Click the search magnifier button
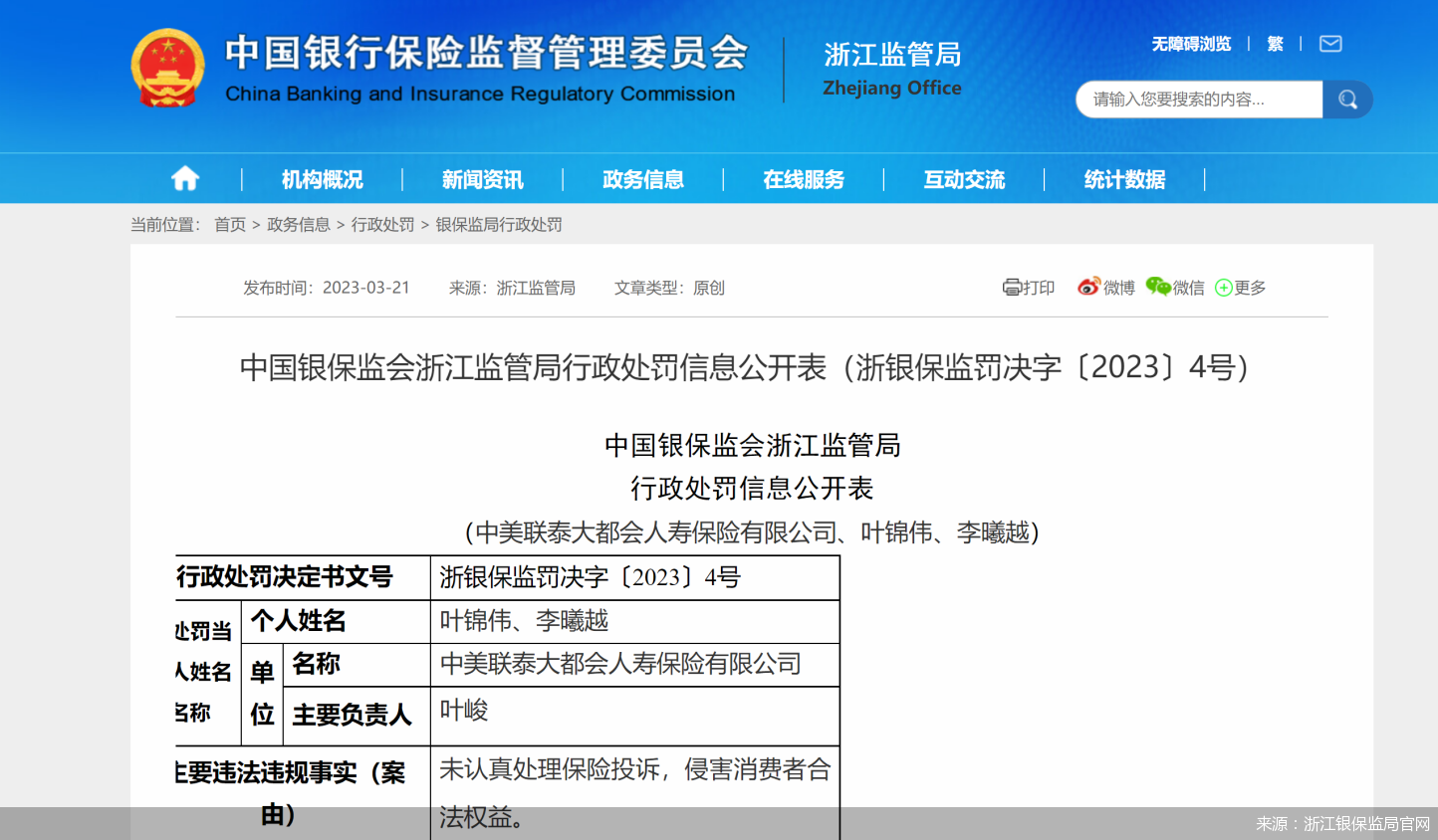The image size is (1438, 840). (x=1347, y=100)
